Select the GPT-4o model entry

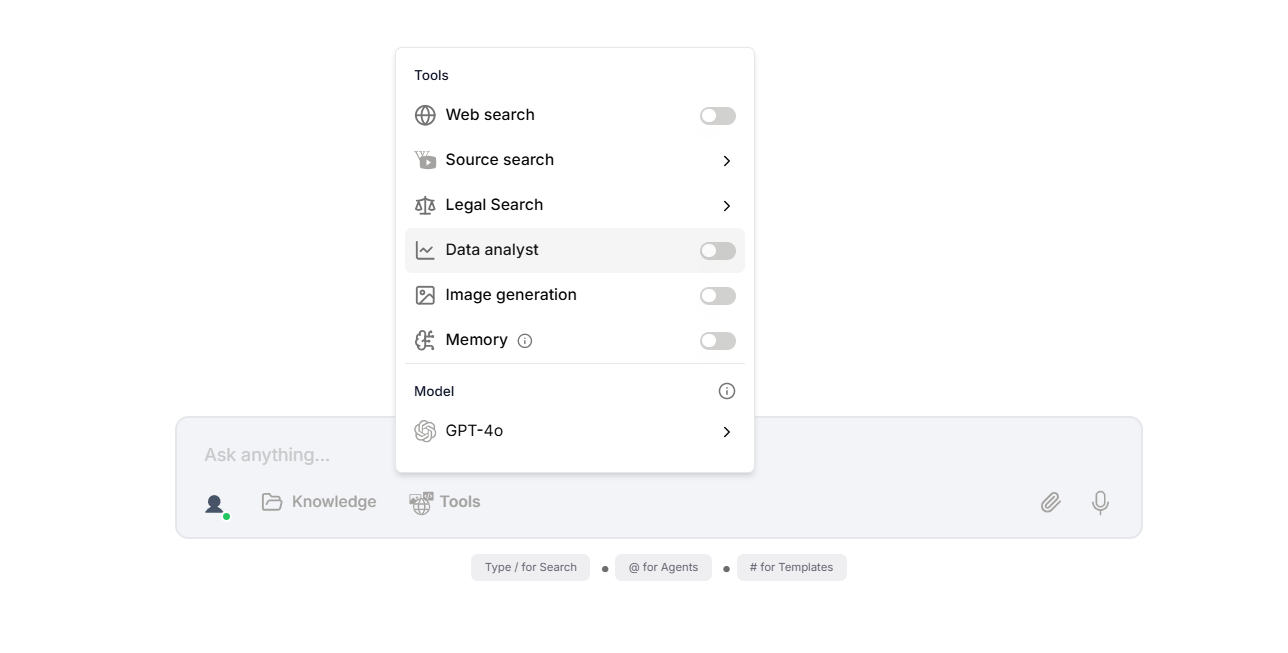[575, 431]
